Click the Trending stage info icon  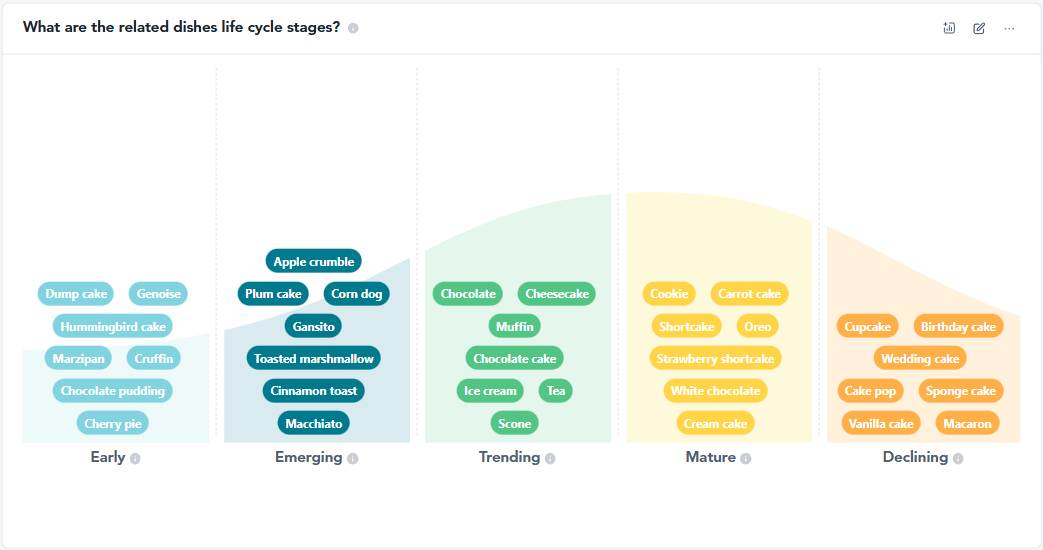(550, 458)
